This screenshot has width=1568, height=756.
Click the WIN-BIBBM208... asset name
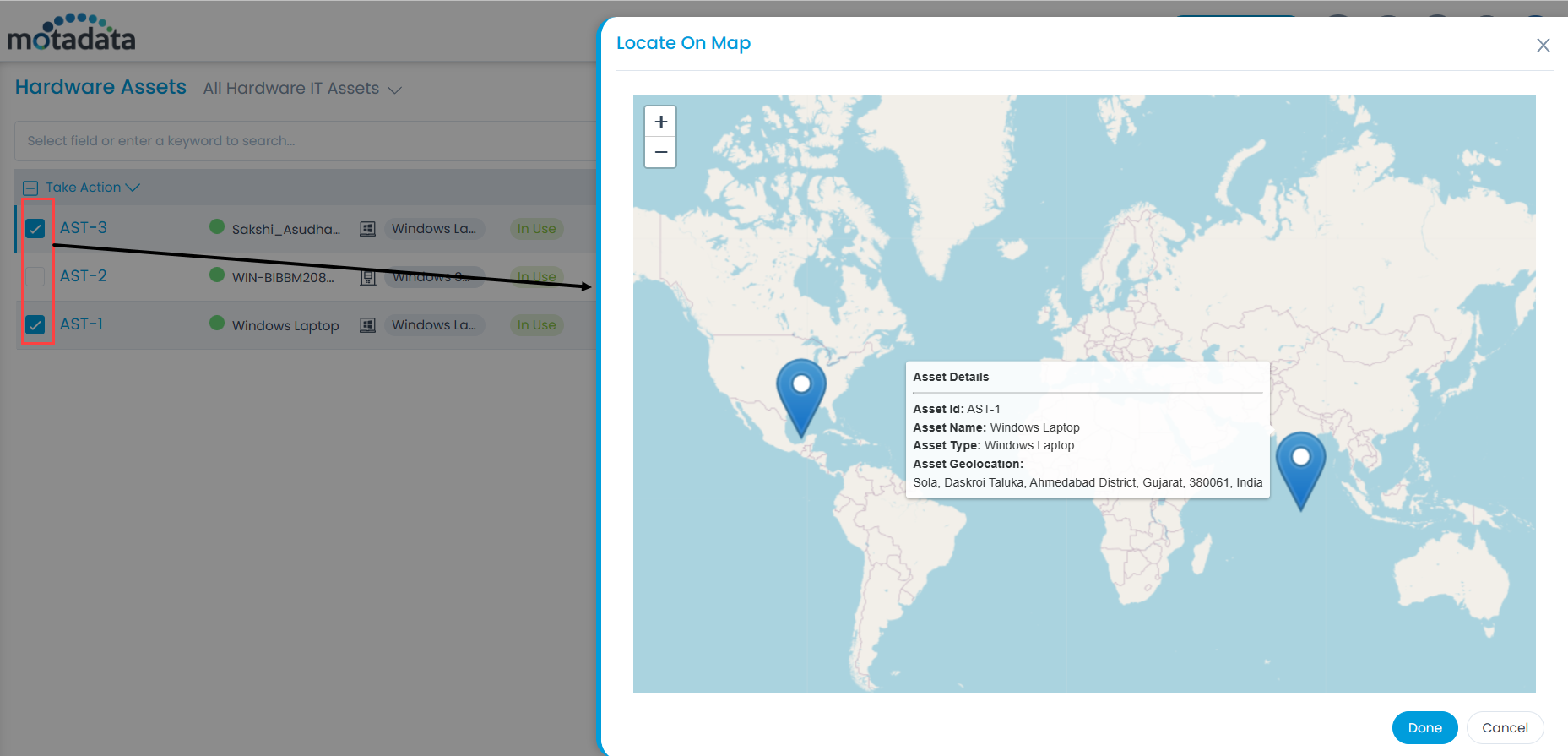point(283,278)
